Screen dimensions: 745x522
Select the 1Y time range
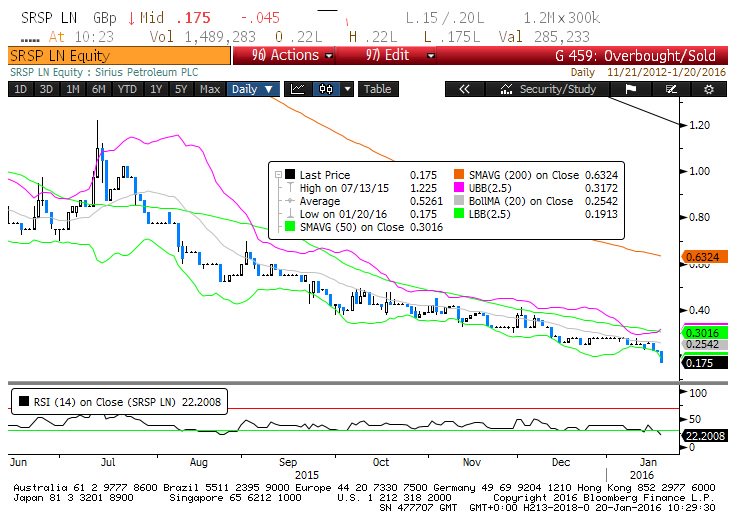point(156,89)
